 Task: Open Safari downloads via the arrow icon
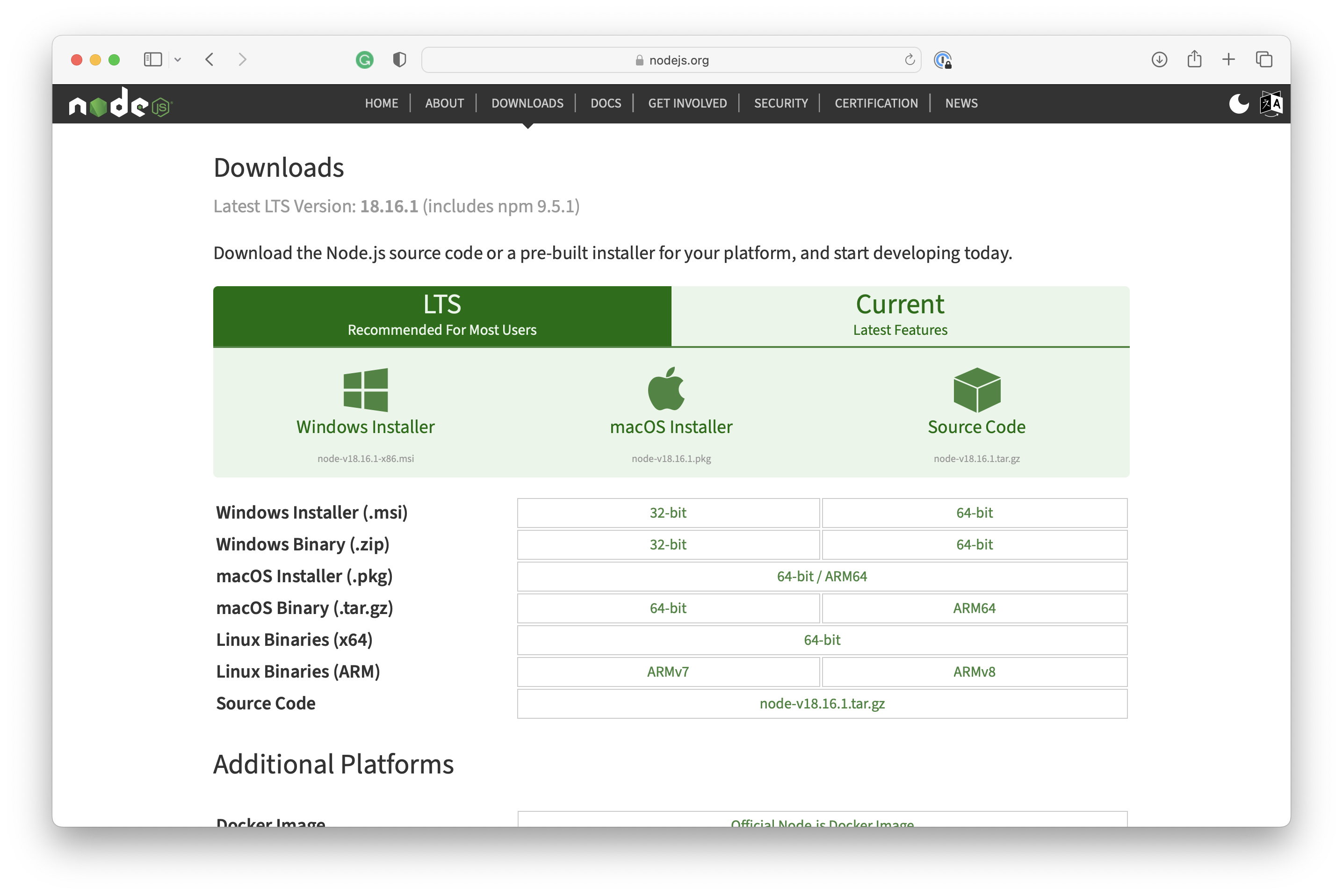(1160, 59)
